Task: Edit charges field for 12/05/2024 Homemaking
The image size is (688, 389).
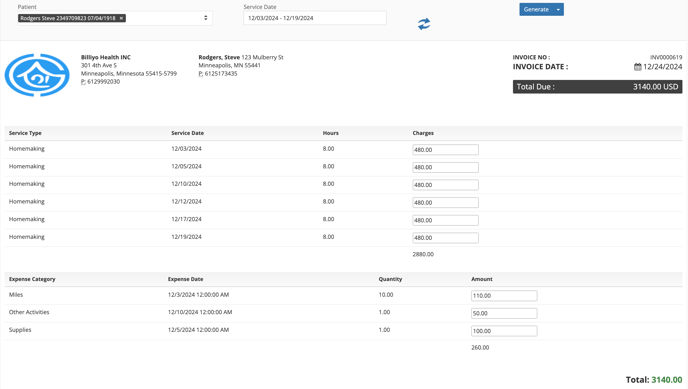Action: coord(445,167)
